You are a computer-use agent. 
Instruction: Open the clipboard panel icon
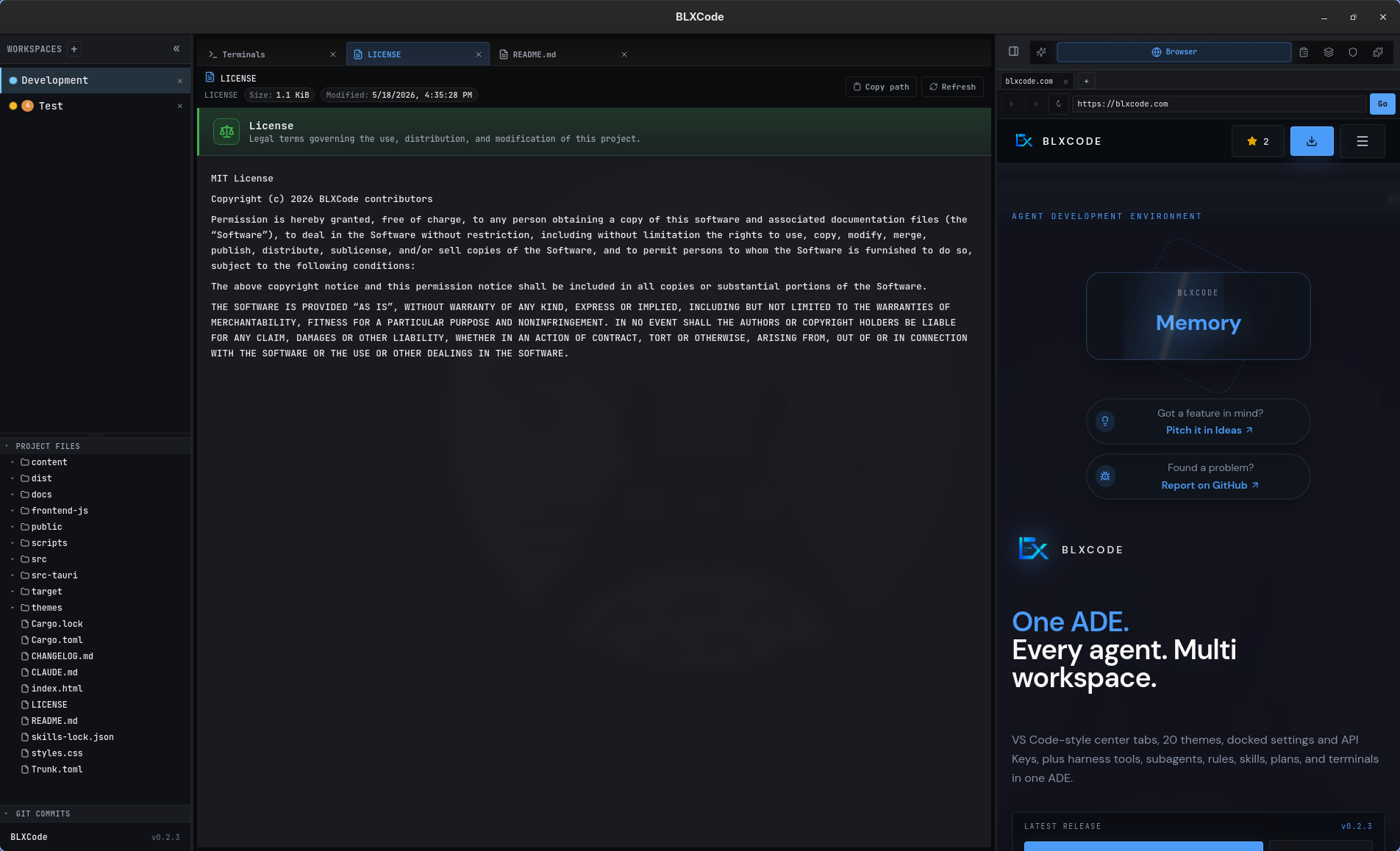click(x=1304, y=52)
